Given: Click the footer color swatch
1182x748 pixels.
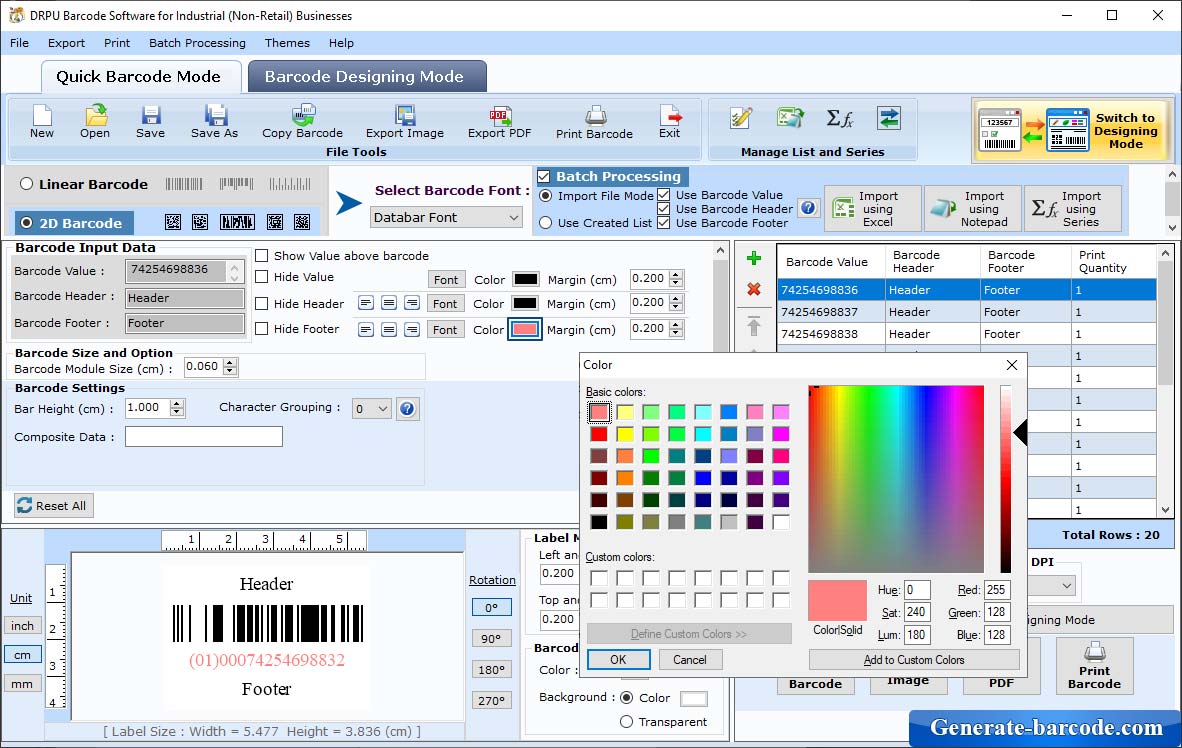Looking at the screenshot, I should click(525, 330).
